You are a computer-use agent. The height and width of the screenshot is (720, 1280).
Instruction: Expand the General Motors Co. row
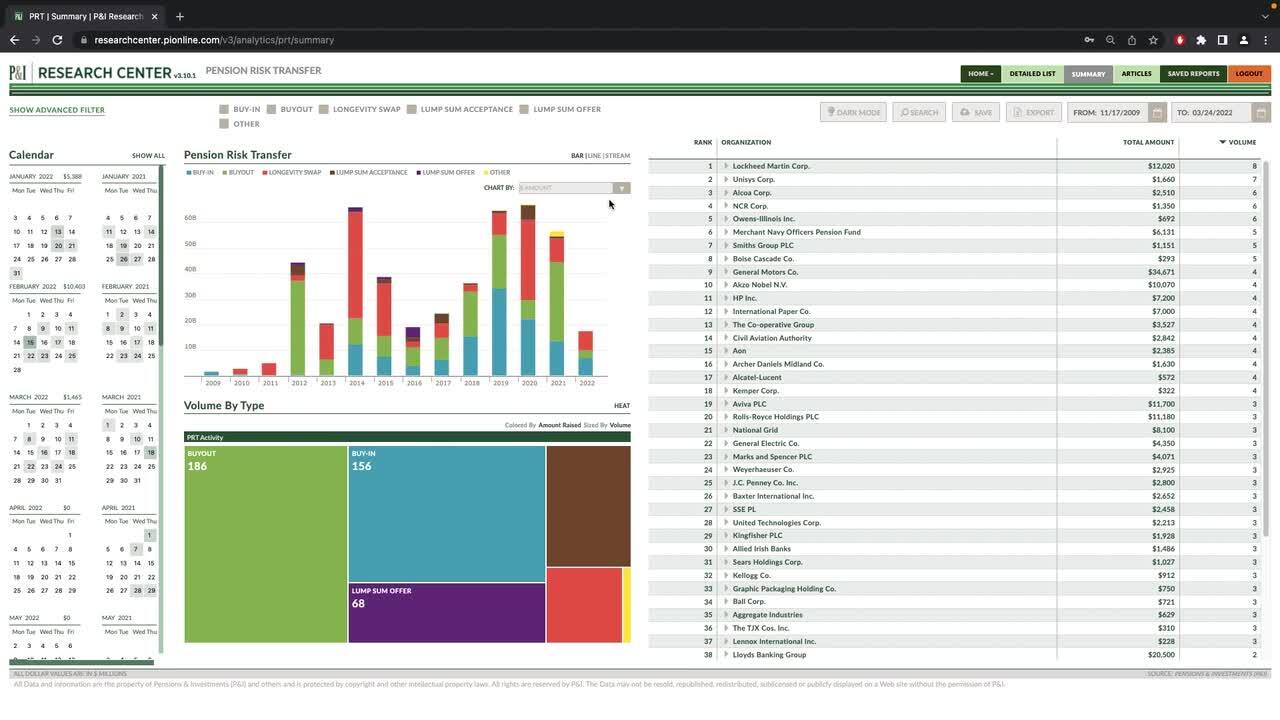[x=726, y=272]
